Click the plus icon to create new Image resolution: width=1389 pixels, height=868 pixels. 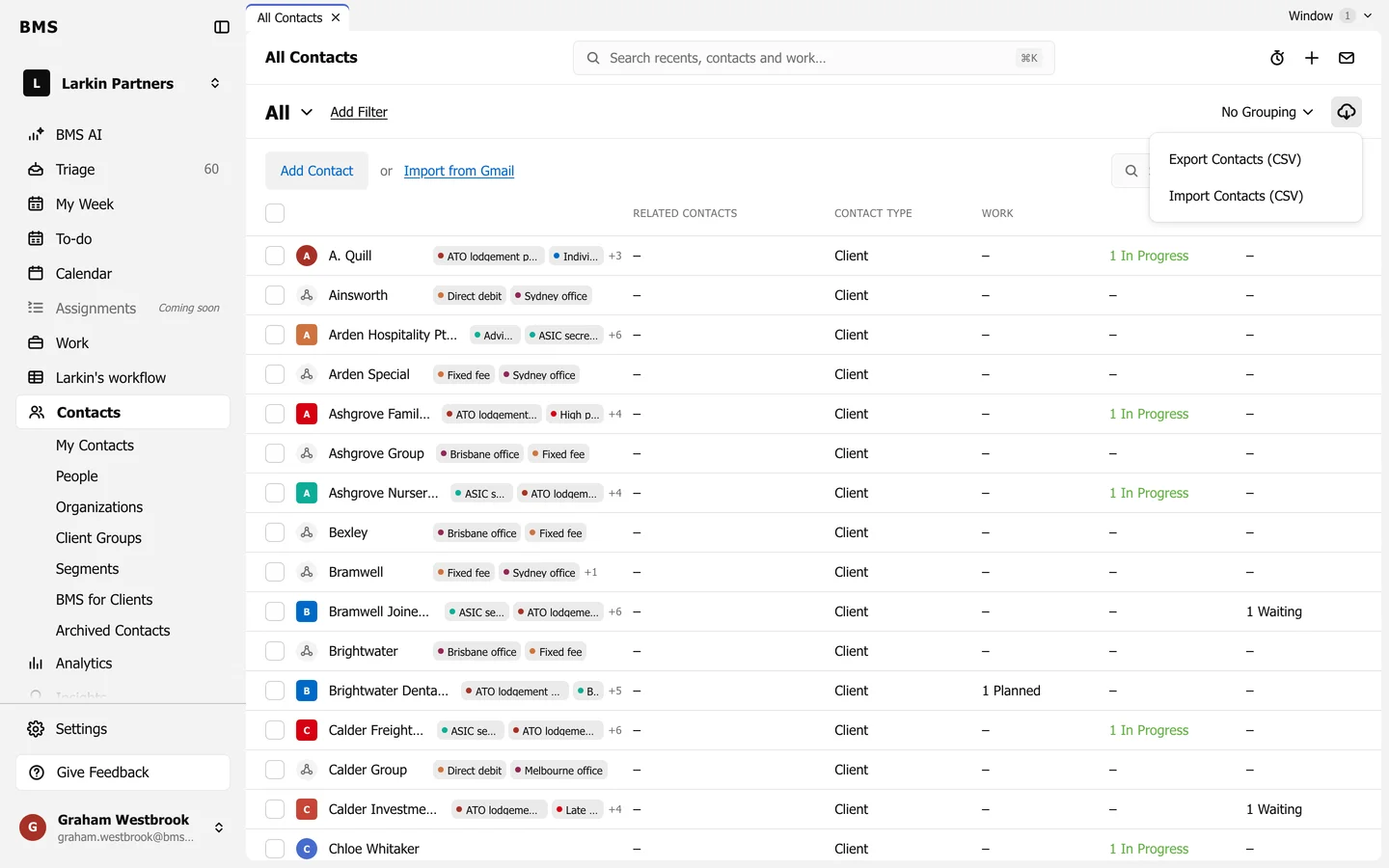[x=1312, y=58]
